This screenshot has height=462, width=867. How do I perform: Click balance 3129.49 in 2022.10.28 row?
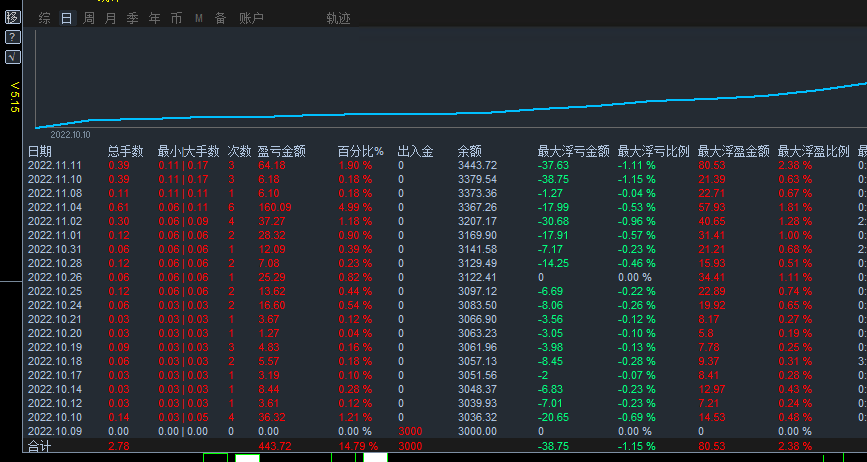click(477, 263)
